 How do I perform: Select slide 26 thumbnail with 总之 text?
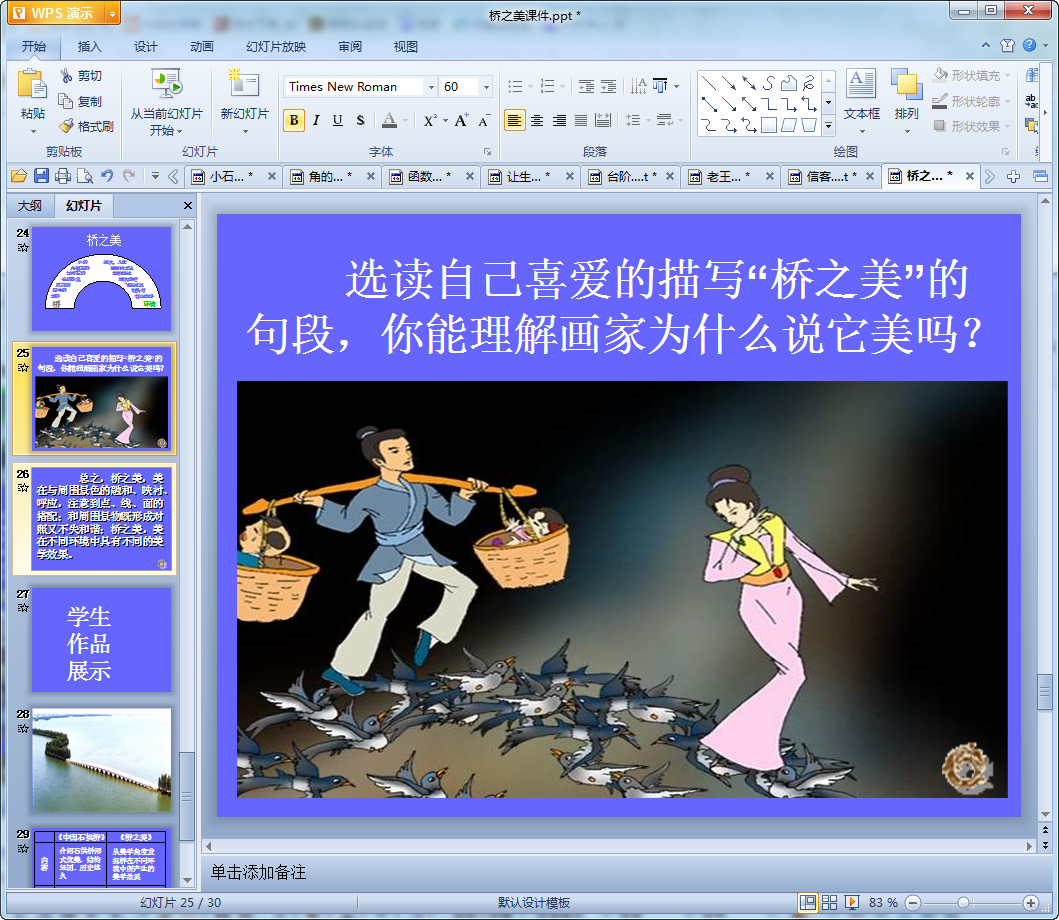[101, 519]
